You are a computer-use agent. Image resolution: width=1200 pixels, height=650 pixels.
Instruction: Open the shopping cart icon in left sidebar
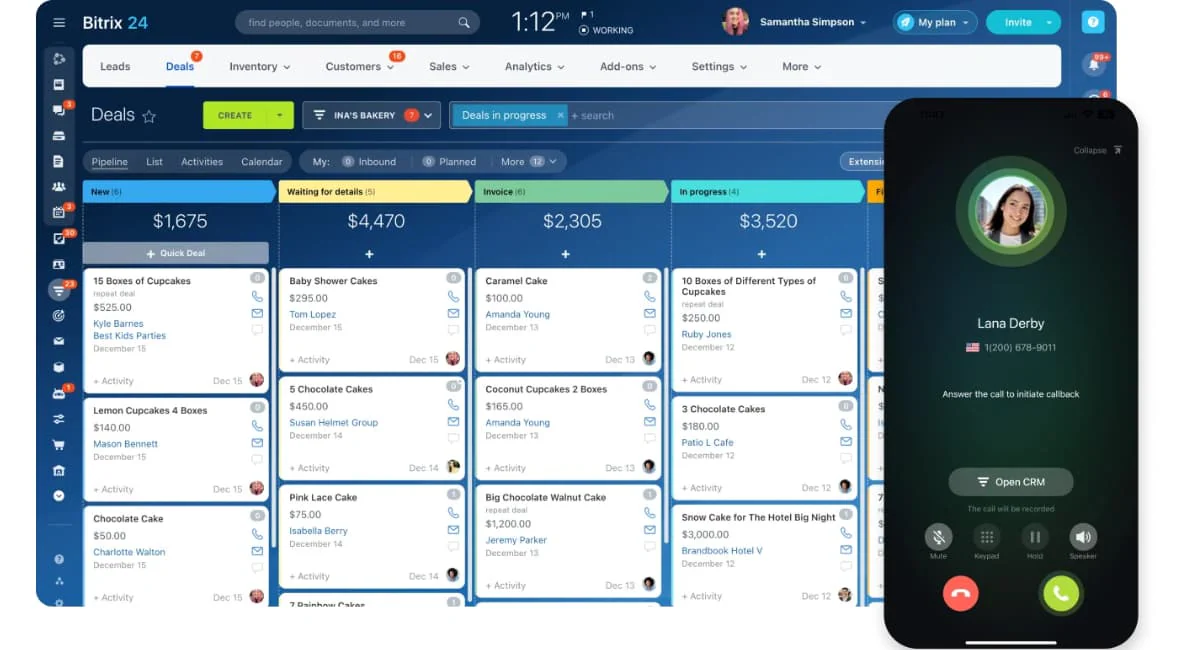59,445
